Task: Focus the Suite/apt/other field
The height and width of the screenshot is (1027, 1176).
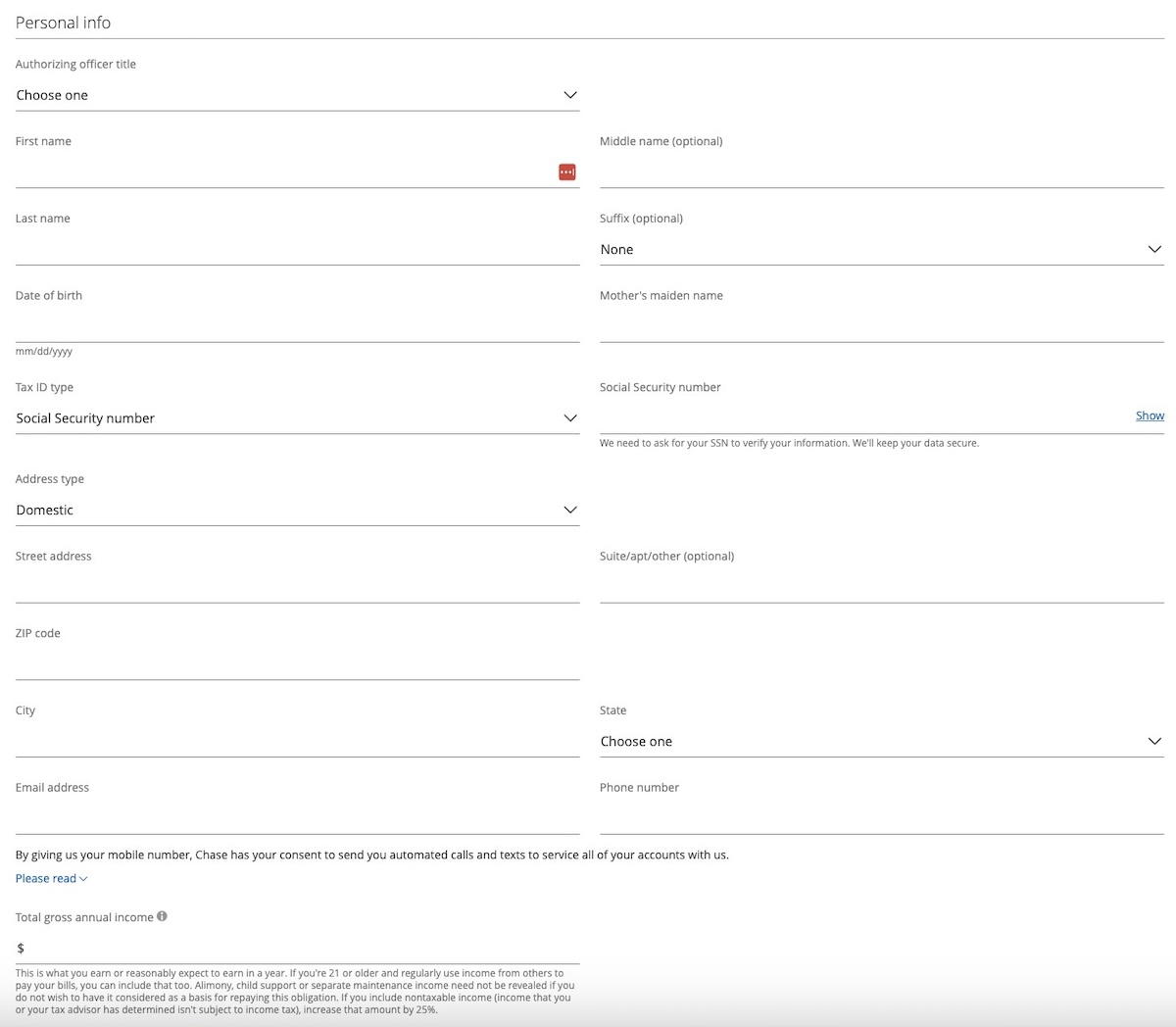Action: (881, 588)
